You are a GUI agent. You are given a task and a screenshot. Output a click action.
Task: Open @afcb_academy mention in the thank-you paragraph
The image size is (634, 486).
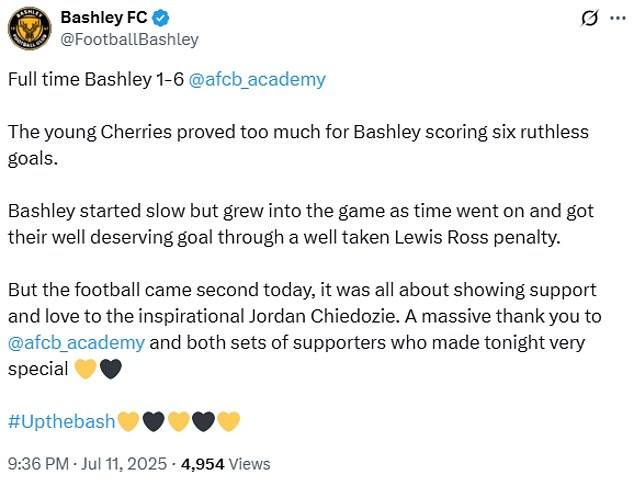pyautogui.click(x=76, y=343)
